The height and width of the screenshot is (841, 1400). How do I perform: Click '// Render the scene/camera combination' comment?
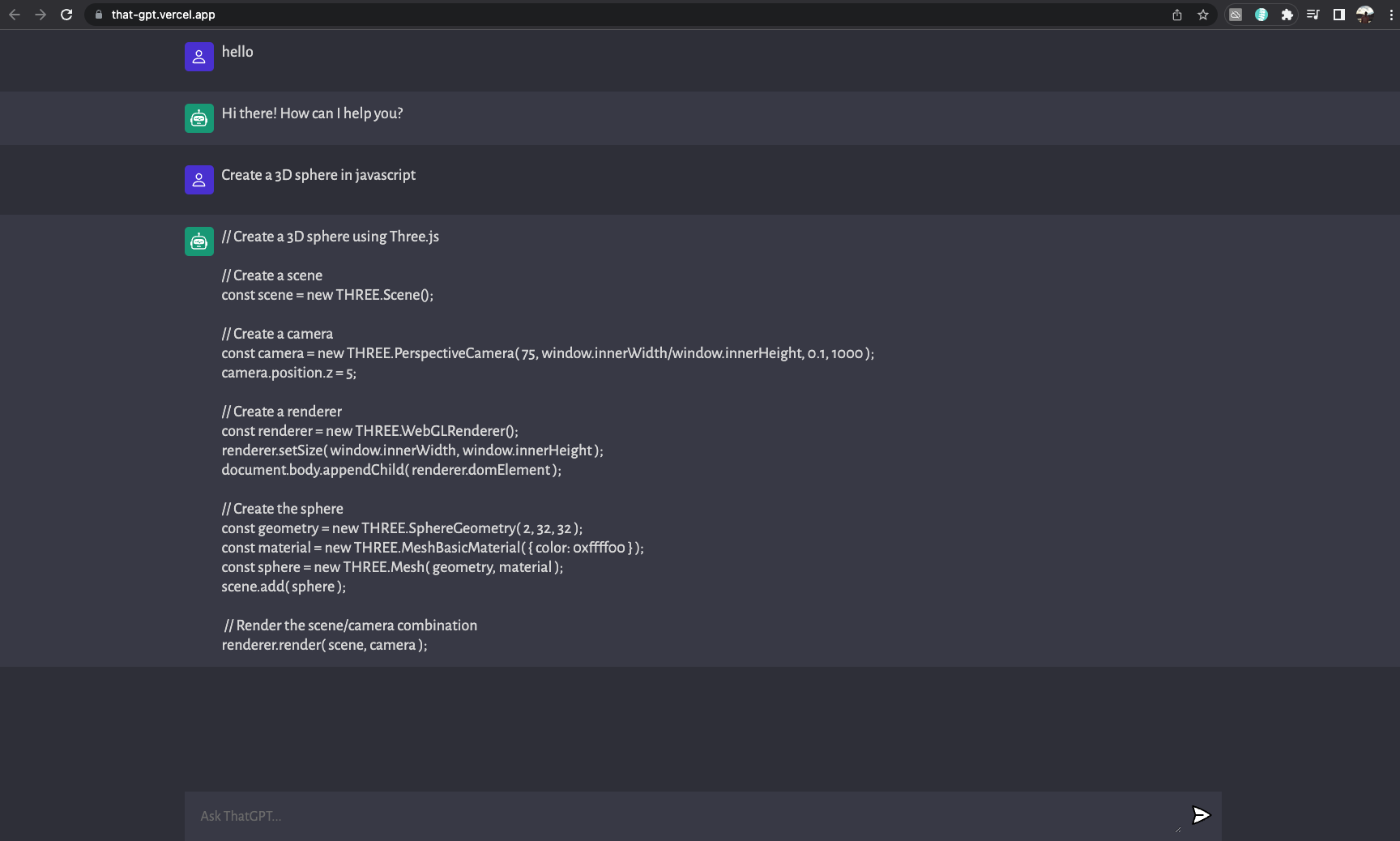(x=351, y=625)
